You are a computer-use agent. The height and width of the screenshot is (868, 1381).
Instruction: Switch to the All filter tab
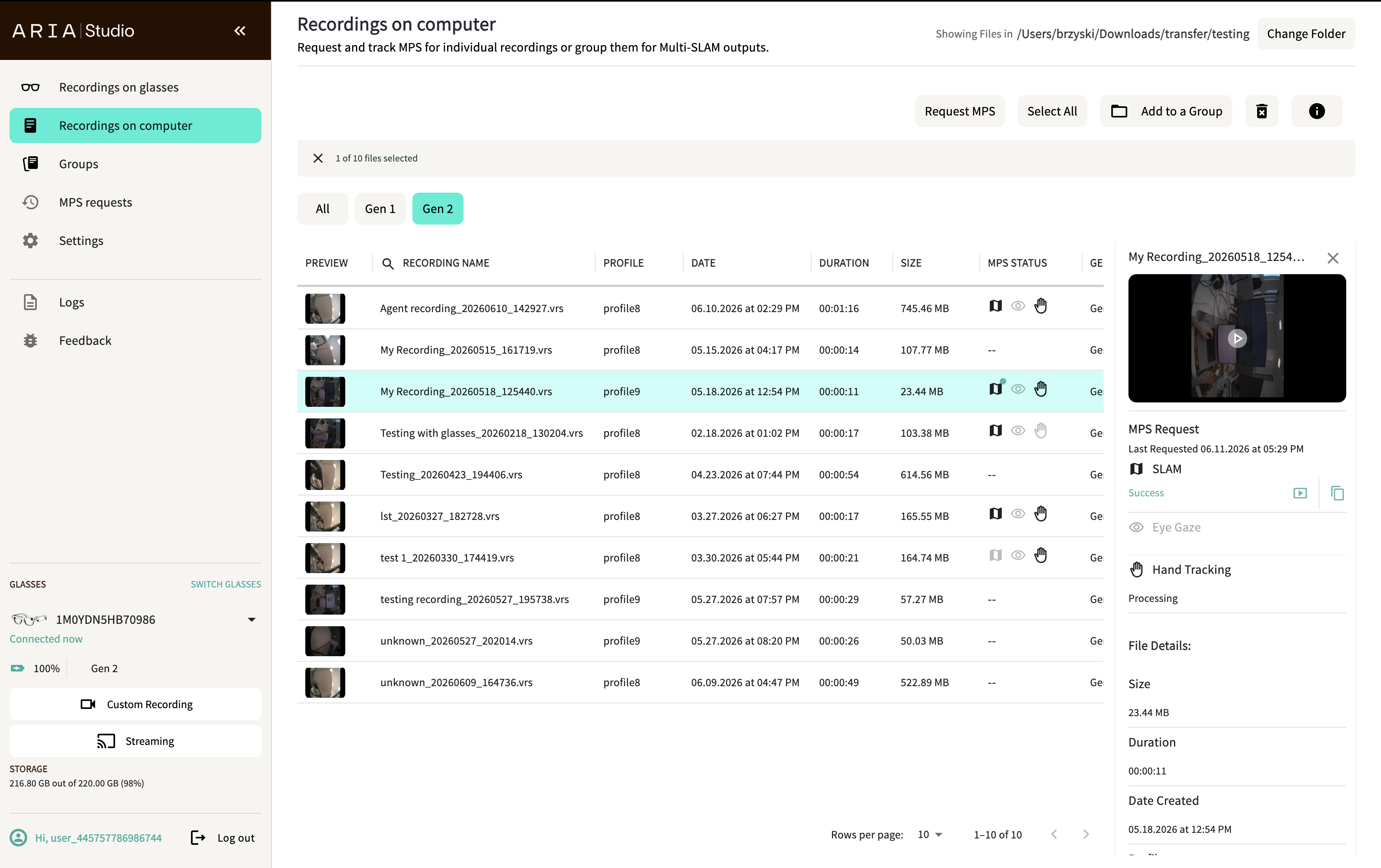[x=322, y=209]
